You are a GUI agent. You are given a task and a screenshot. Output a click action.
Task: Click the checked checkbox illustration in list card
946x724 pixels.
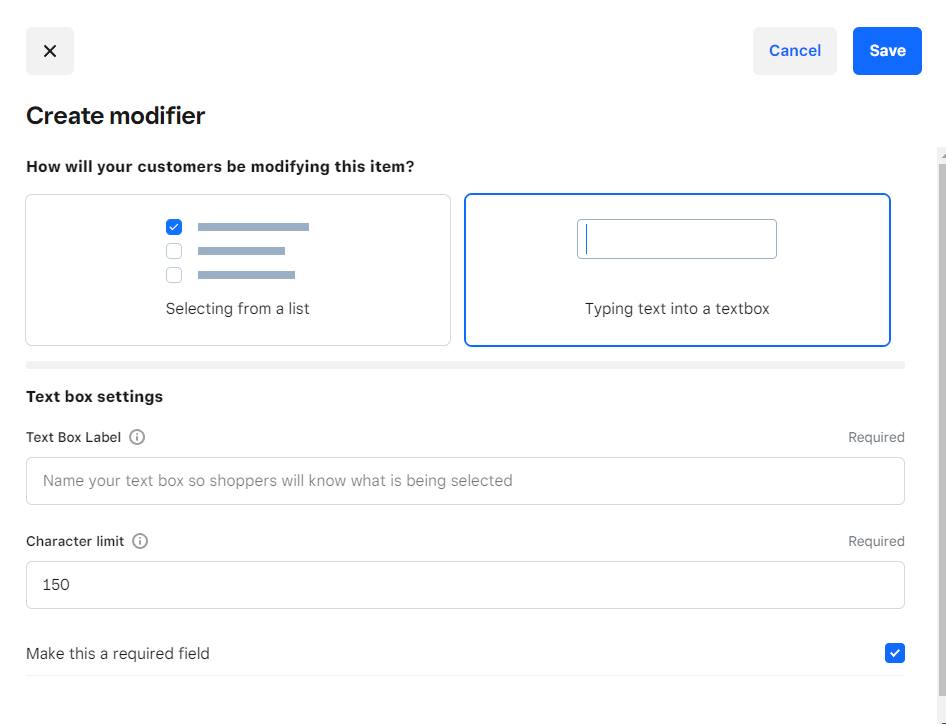[x=174, y=227]
